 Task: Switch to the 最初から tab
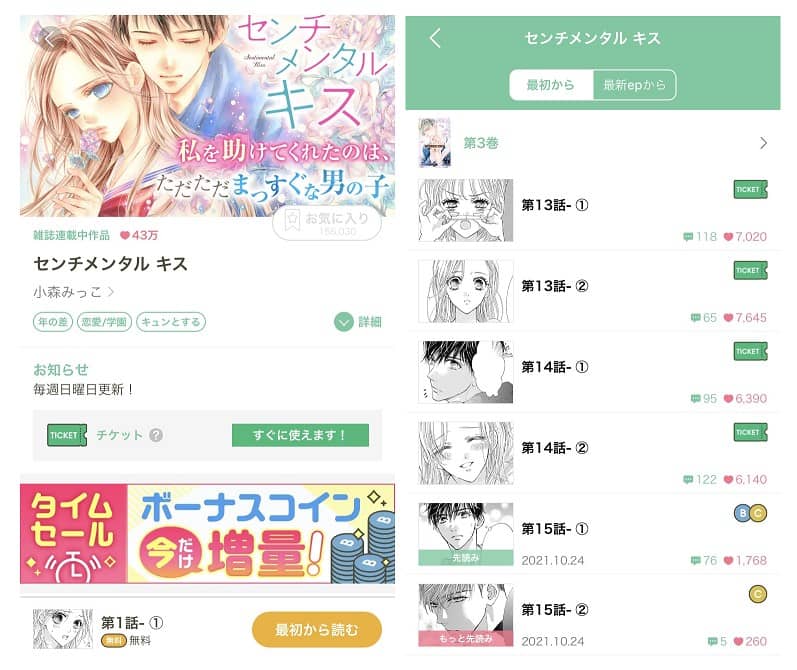(551, 85)
